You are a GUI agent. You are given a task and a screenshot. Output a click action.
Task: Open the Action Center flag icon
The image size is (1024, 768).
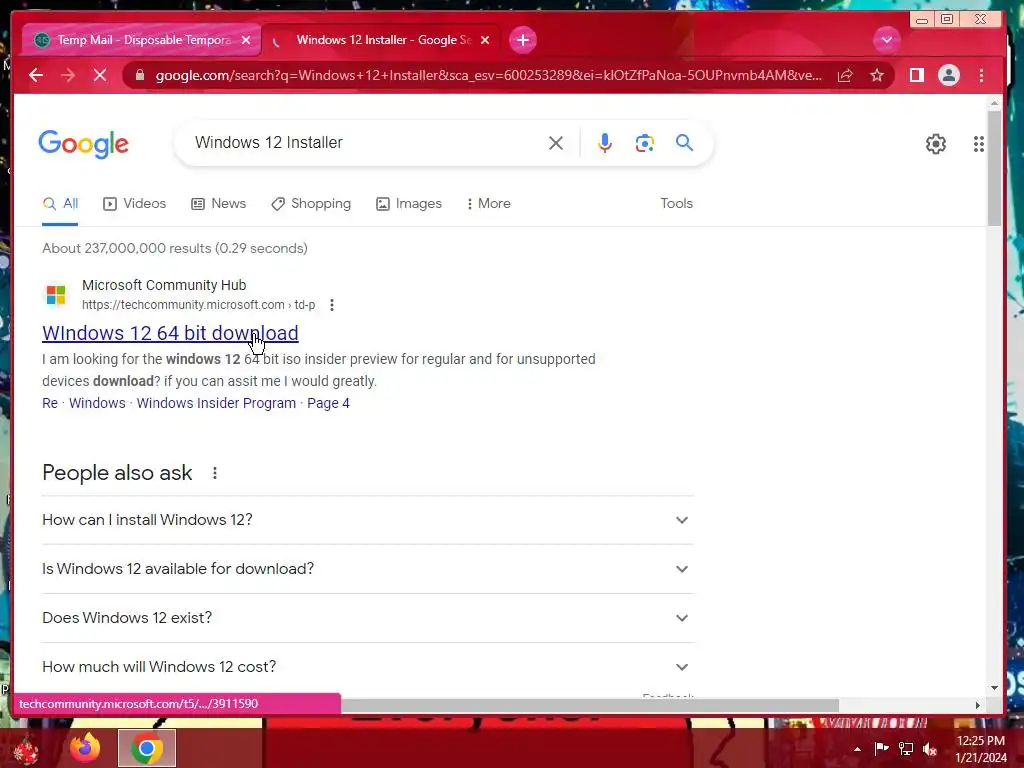pos(881,749)
